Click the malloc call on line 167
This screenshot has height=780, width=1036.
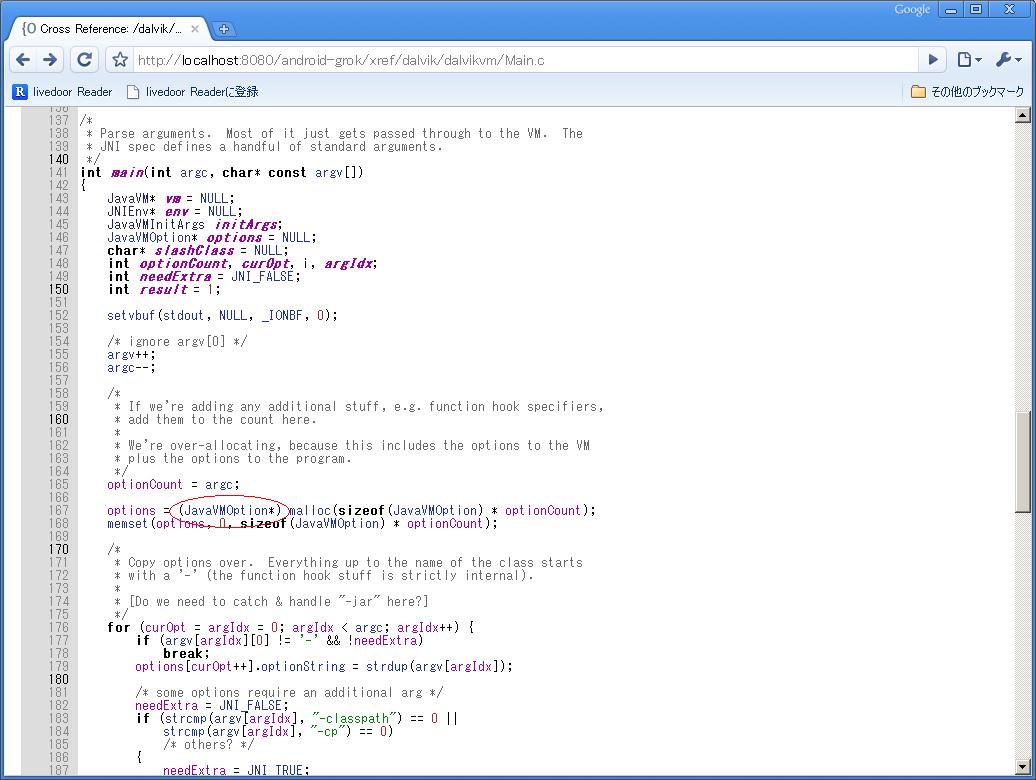(310, 511)
